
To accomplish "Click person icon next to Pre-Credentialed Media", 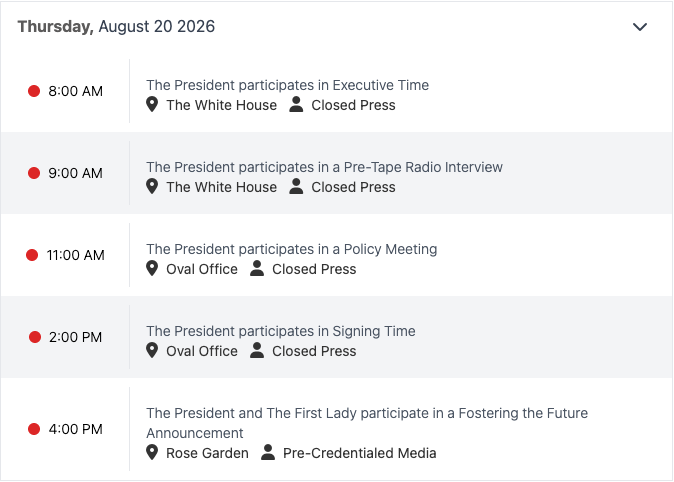I will pyautogui.click(x=268, y=452).
